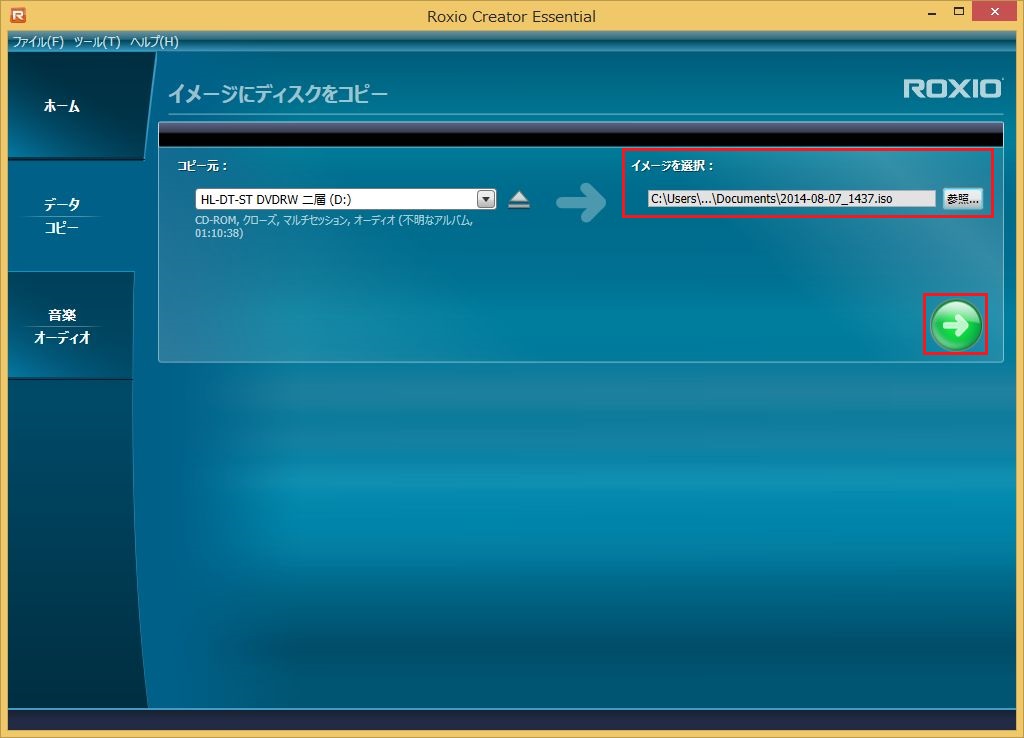
Task: Click the ROXIO logo at top right
Action: 952,89
